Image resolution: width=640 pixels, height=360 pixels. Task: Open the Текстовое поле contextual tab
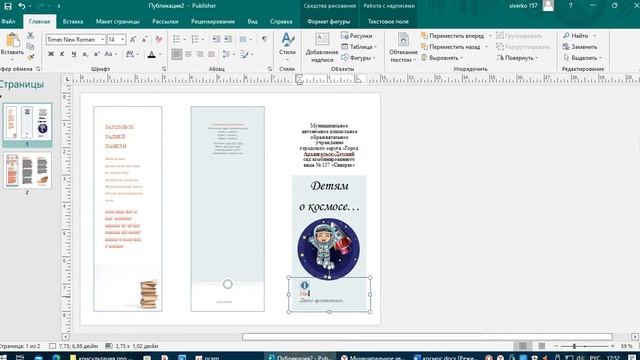(388, 22)
